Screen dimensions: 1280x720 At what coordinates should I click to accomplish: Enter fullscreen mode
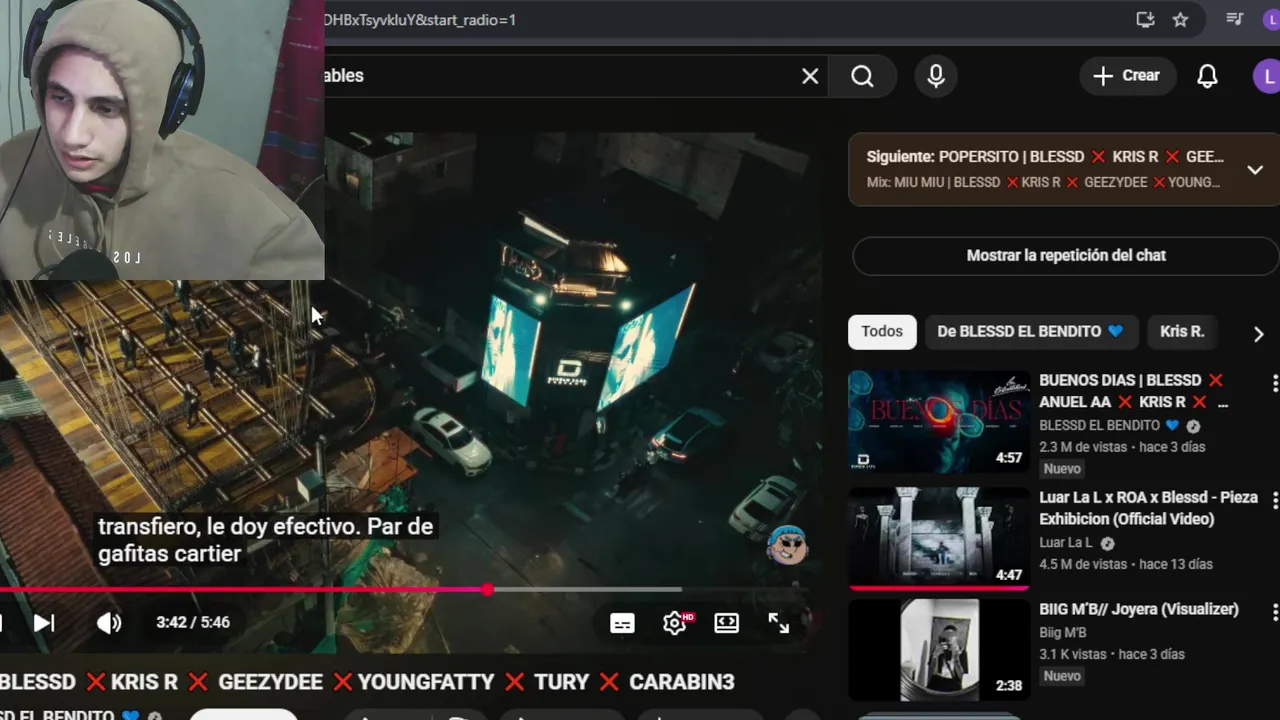779,623
